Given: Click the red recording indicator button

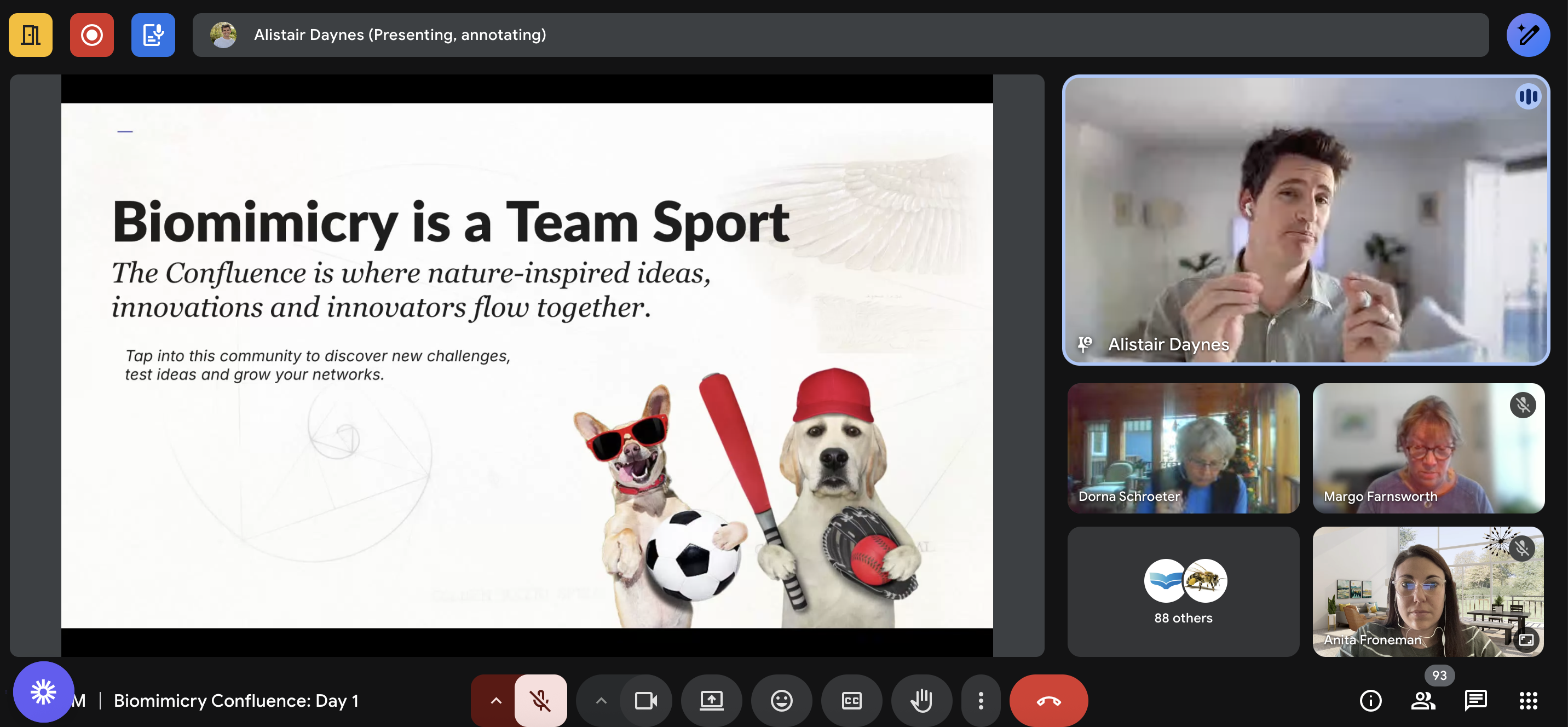Looking at the screenshot, I should 92,36.
